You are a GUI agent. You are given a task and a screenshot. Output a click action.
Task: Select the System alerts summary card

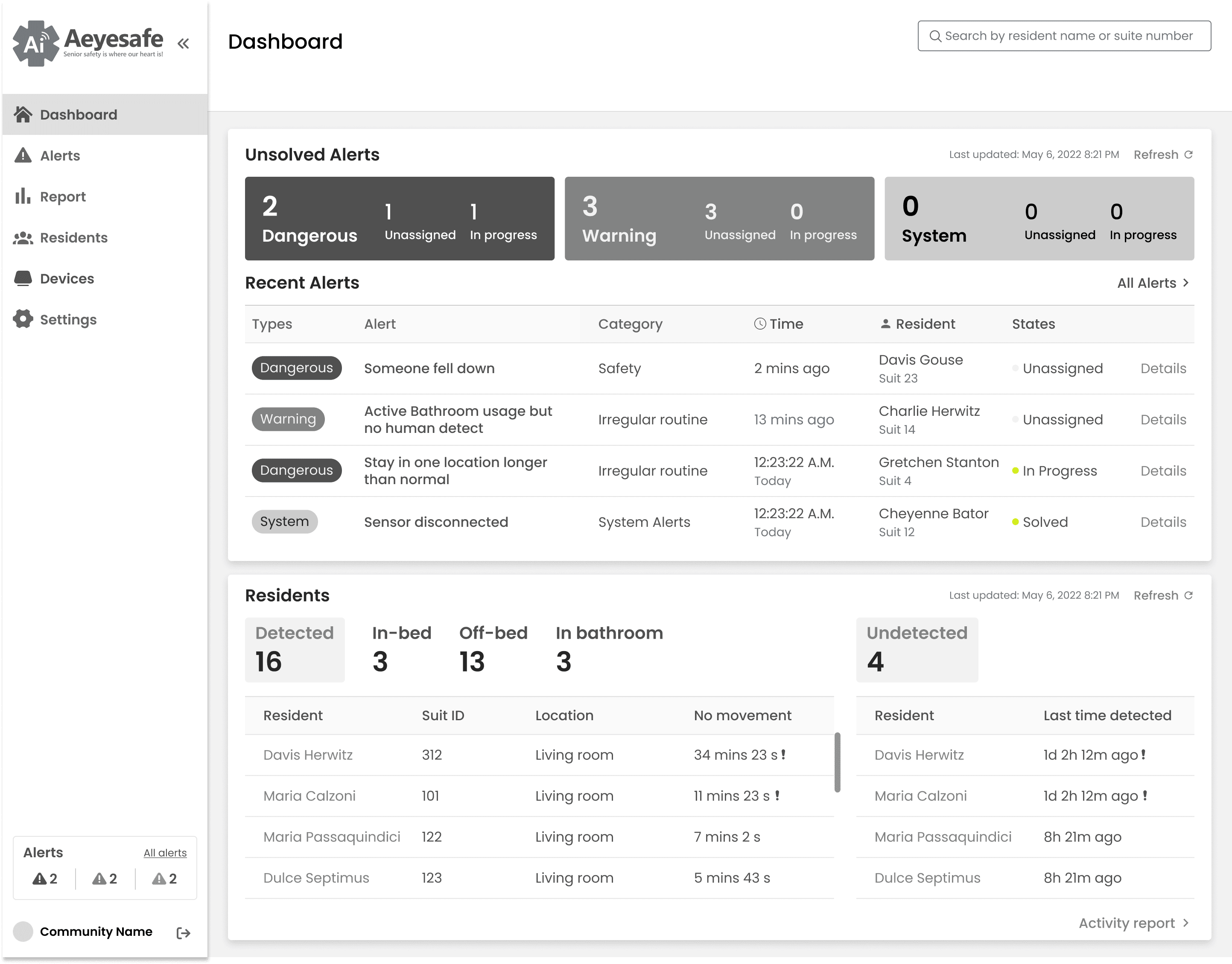coord(1039,219)
